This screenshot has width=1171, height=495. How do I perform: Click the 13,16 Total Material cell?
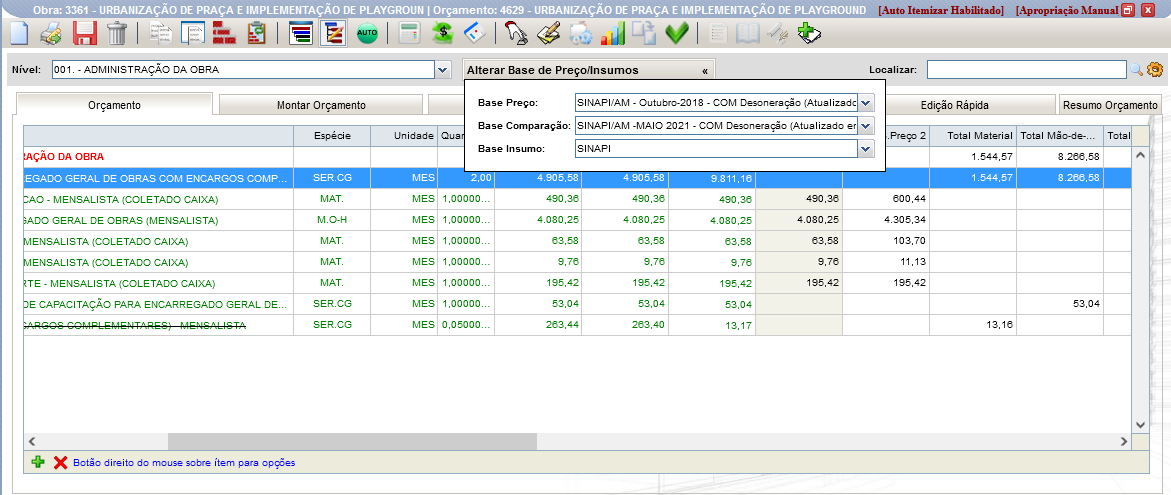tap(973, 325)
